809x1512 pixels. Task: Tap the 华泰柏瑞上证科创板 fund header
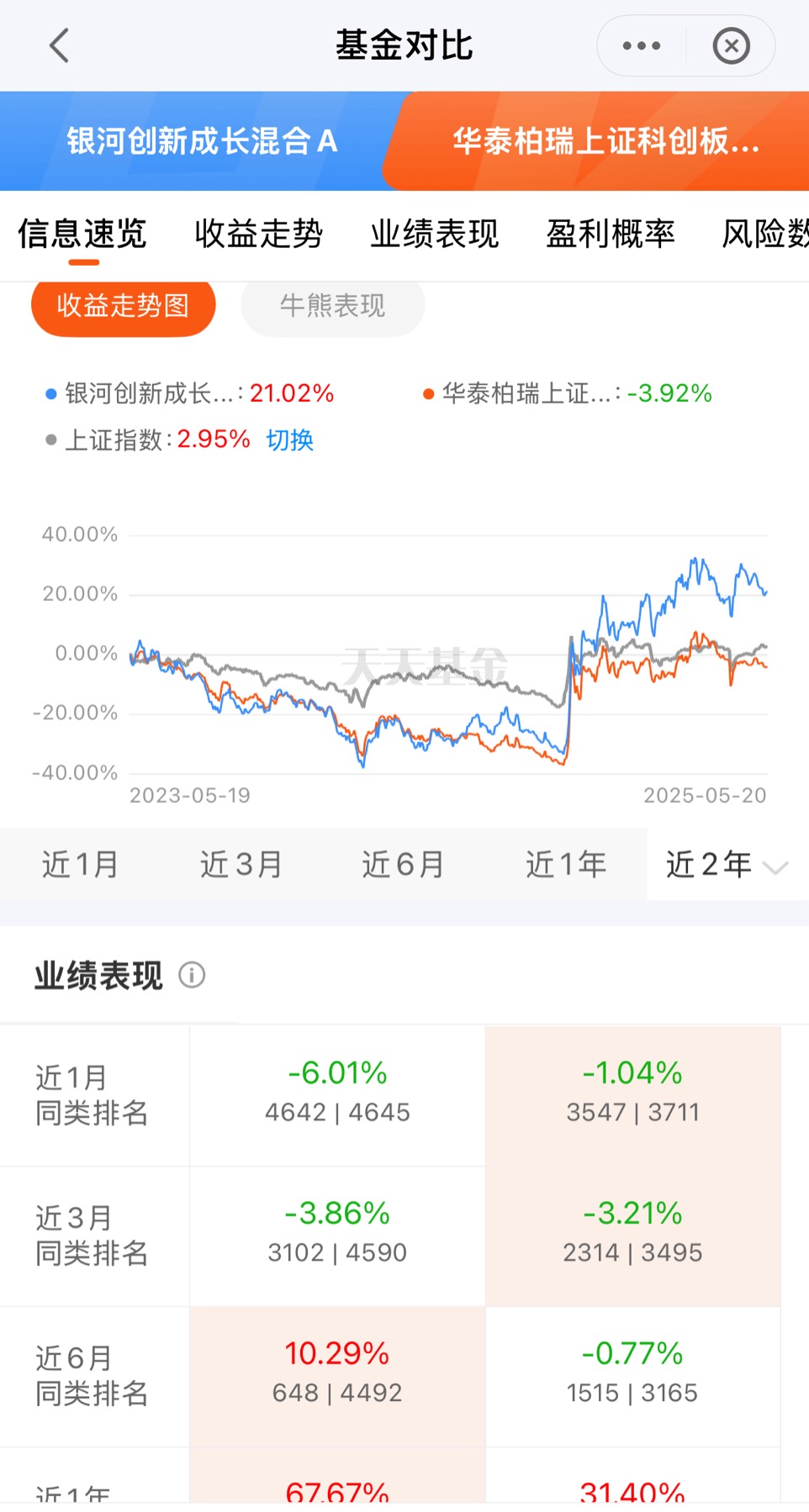click(x=605, y=141)
